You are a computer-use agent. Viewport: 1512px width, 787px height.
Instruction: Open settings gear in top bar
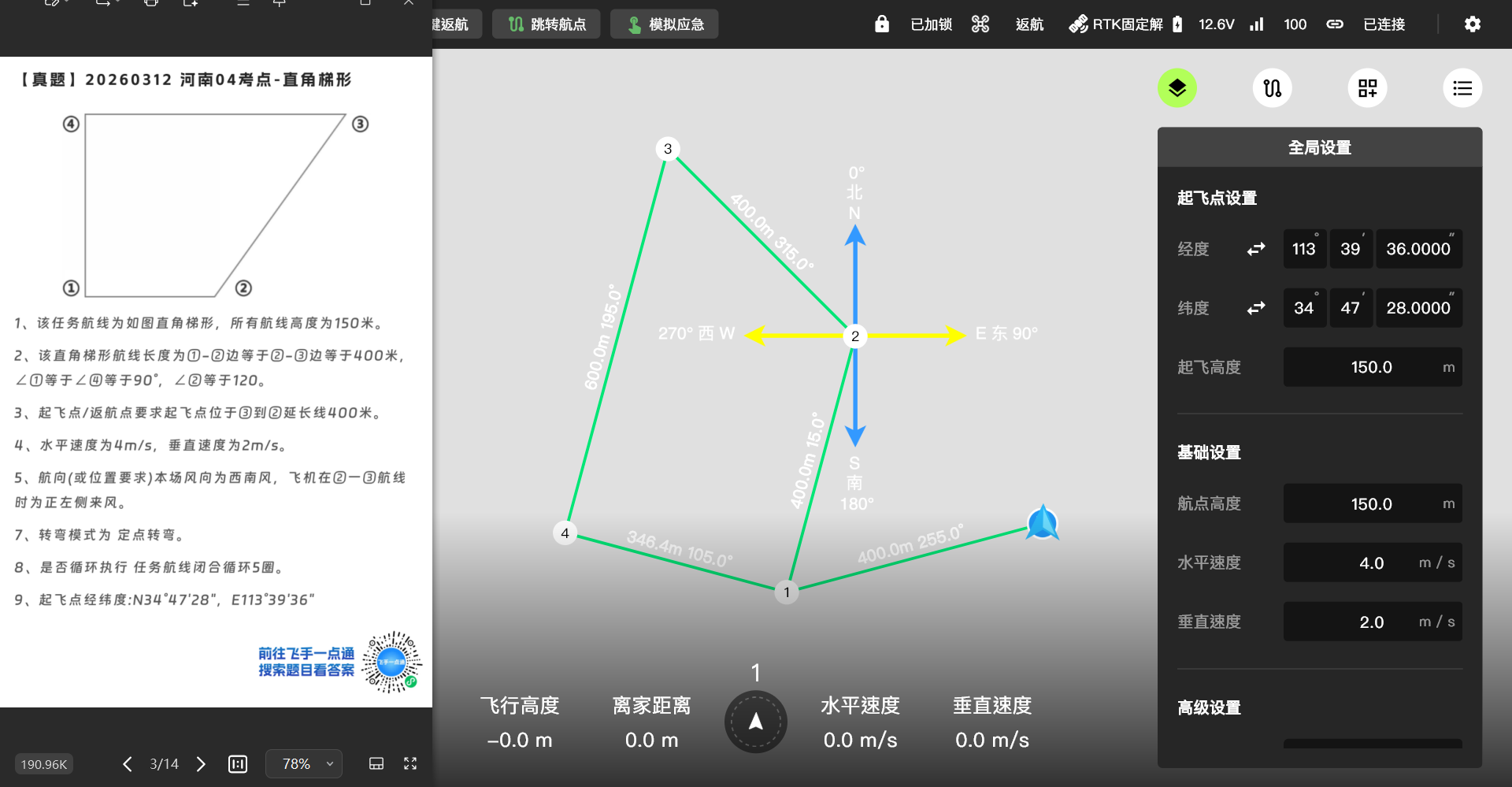click(x=1472, y=24)
